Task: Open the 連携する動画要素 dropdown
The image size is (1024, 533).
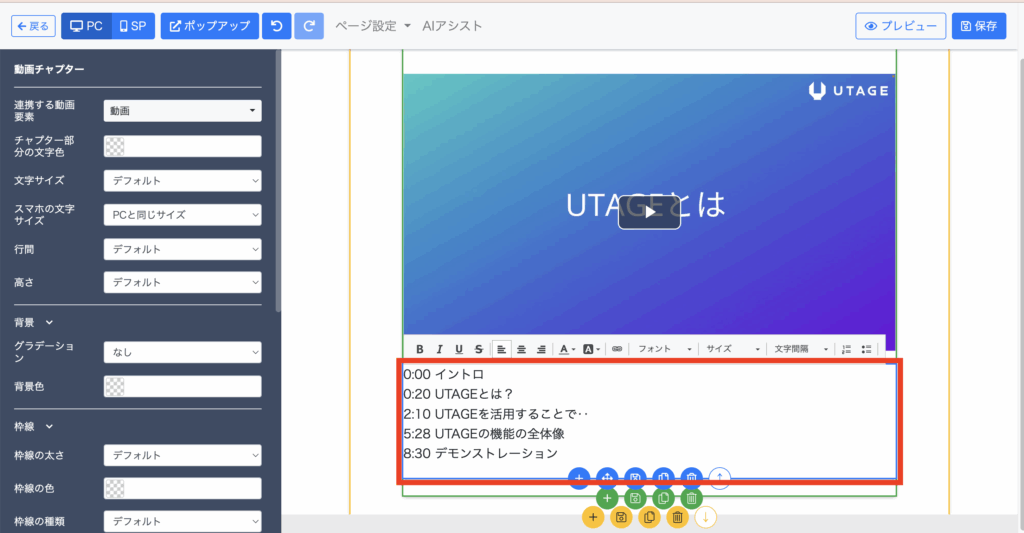Action: (x=183, y=110)
